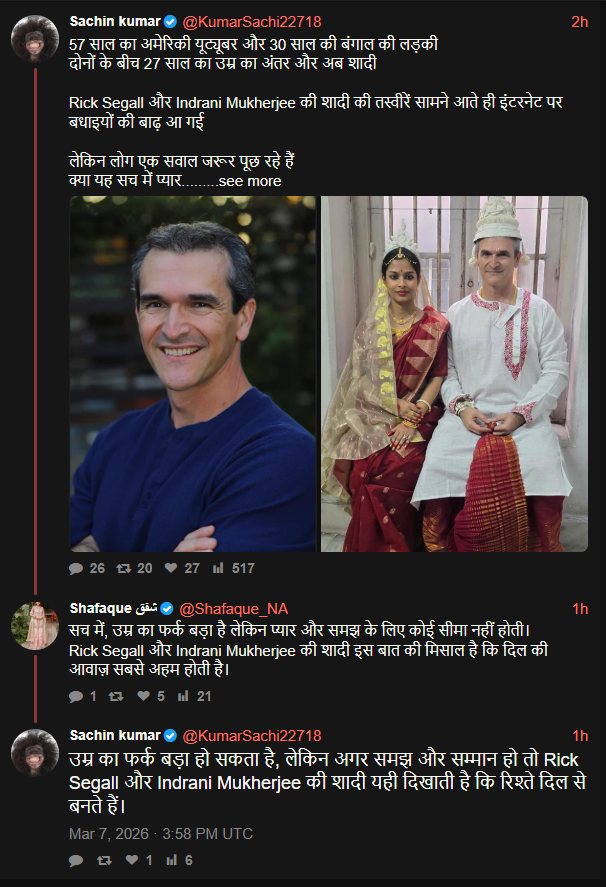Click reply icon on Shafaque's comment
606x887 pixels.
[x=77, y=696]
